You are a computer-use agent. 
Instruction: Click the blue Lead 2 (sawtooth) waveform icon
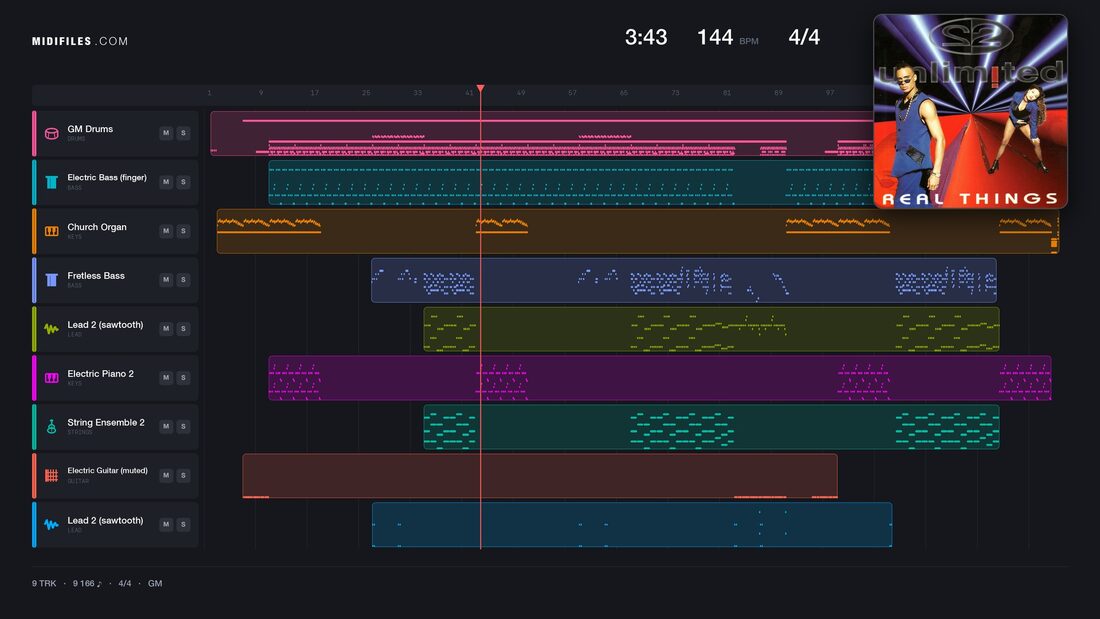51,524
